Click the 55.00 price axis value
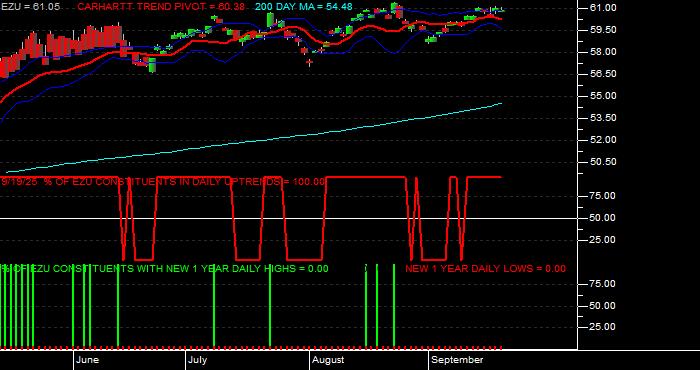700x370 pixels. click(604, 96)
